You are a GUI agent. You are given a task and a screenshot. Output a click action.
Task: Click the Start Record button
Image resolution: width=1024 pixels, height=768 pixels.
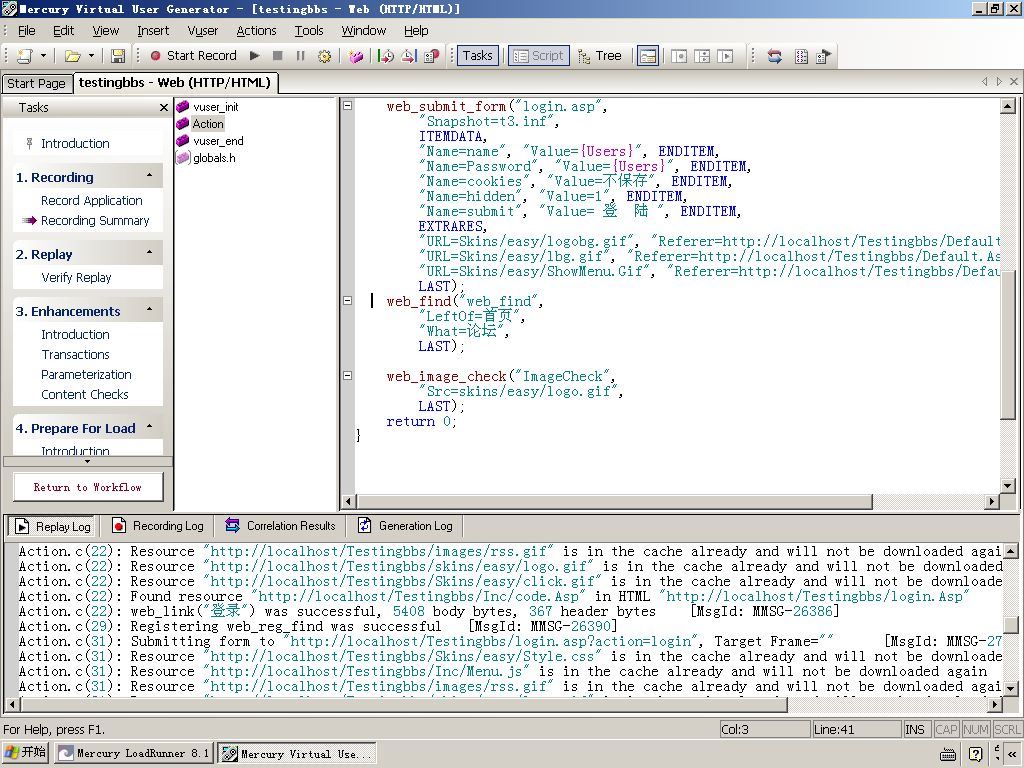[x=193, y=56]
